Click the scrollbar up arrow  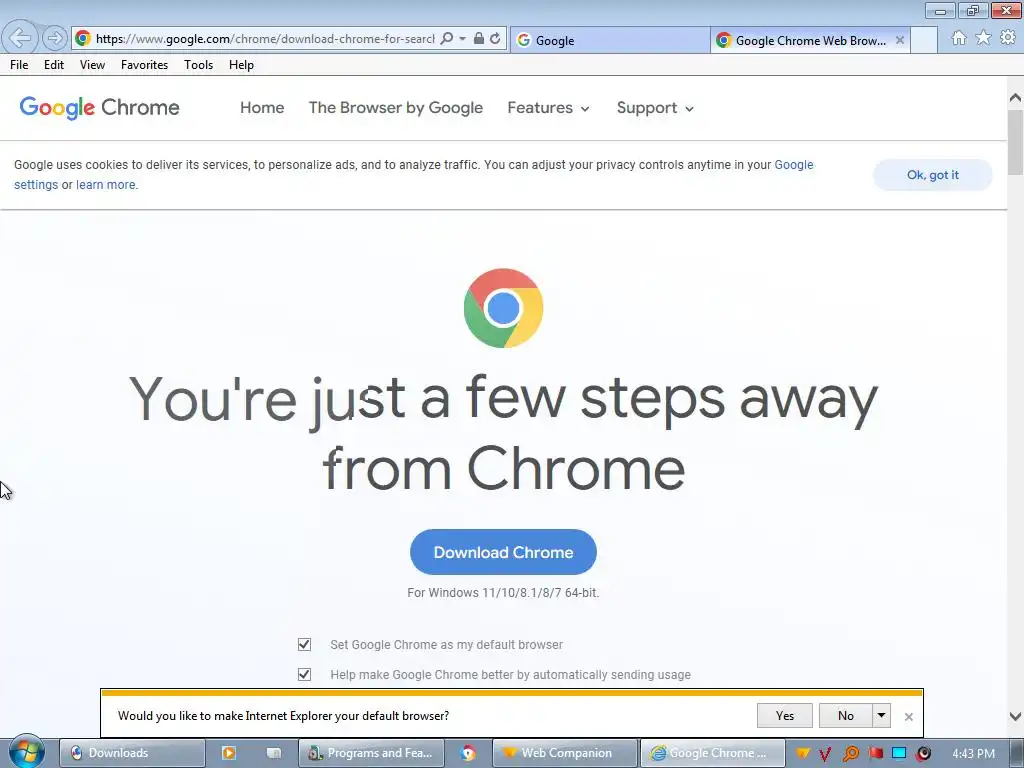tap(1015, 97)
